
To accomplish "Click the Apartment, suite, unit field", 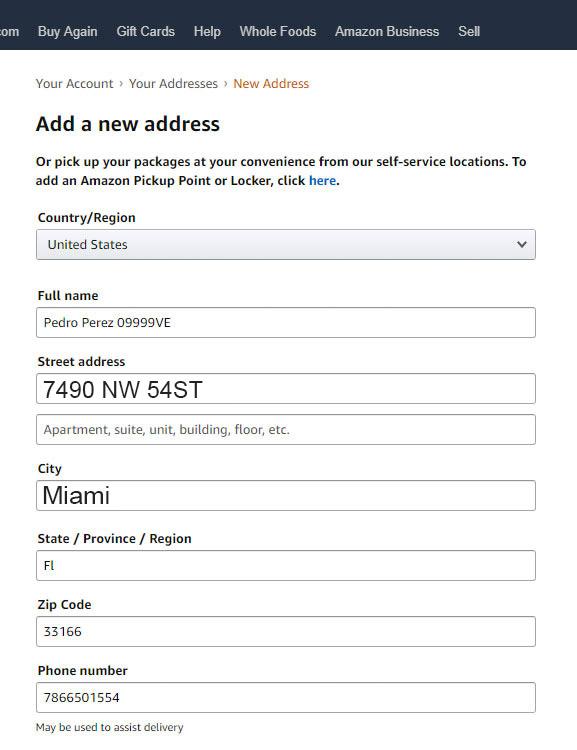I will point(286,430).
